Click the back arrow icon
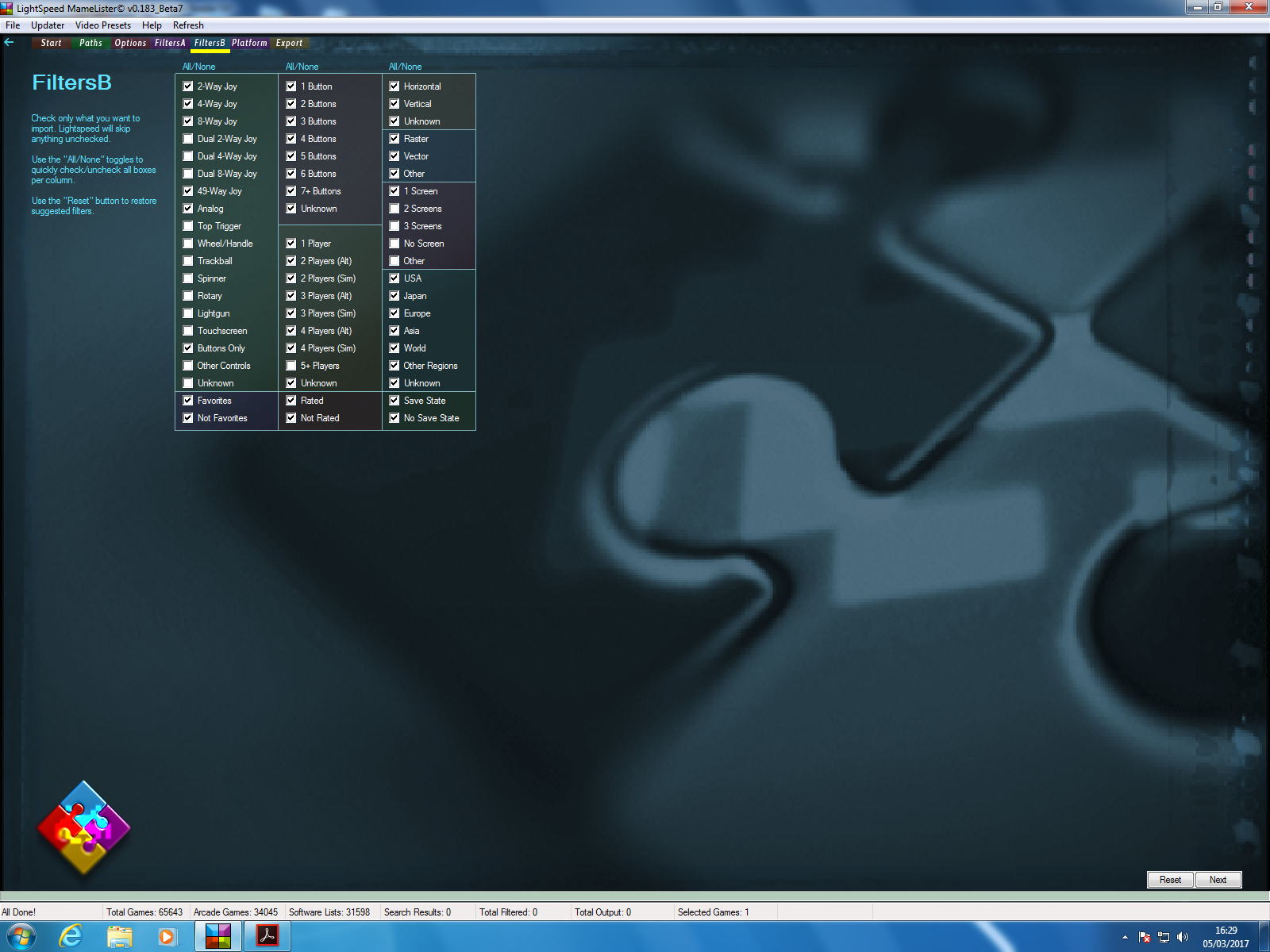 tap(10, 43)
